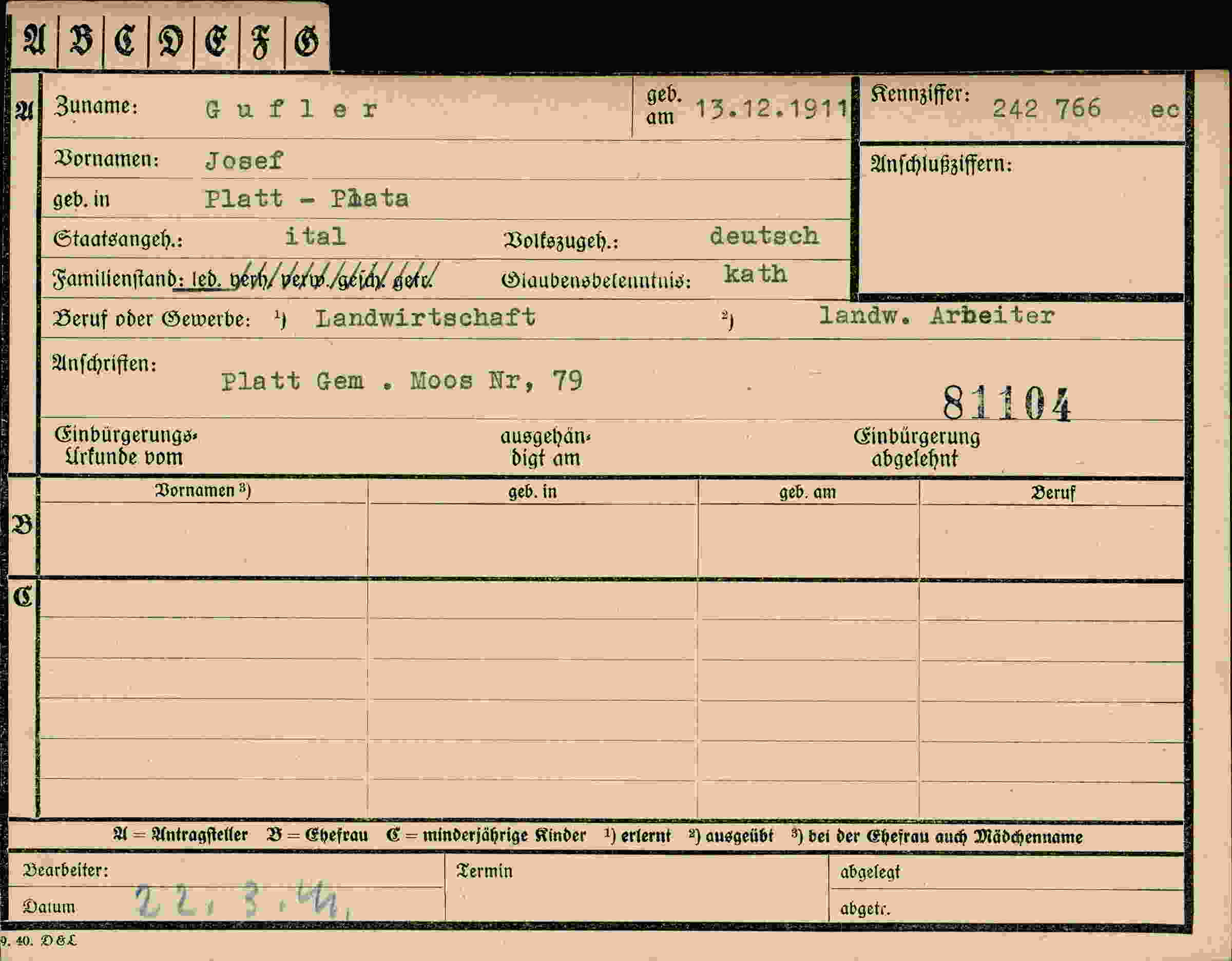1232x961 pixels.
Task: Click the 'abgetr.' label
Action: tap(865, 909)
